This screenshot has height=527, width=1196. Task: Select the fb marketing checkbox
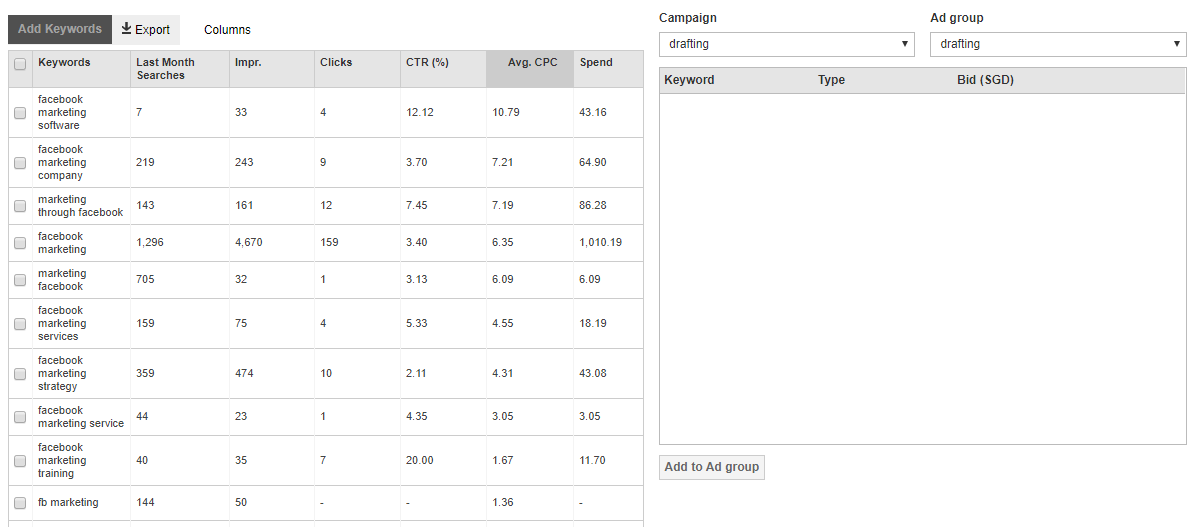20,503
